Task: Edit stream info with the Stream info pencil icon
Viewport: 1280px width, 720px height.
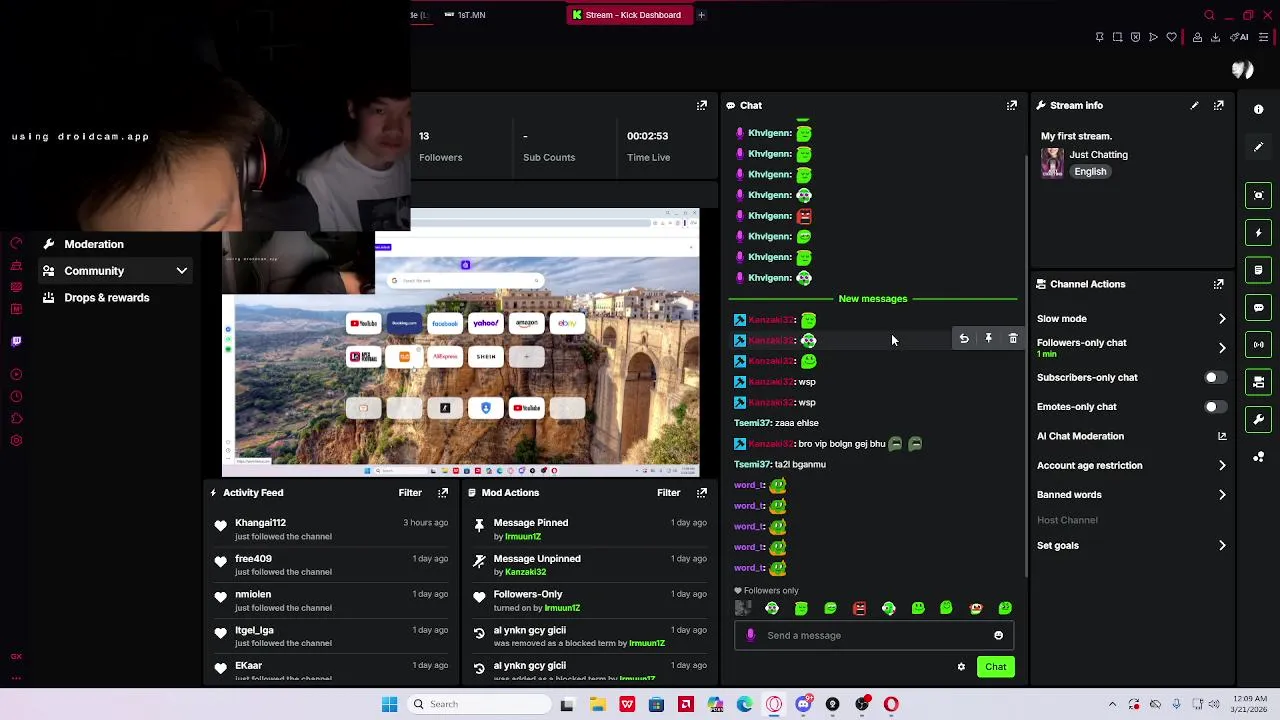Action: (x=1194, y=105)
